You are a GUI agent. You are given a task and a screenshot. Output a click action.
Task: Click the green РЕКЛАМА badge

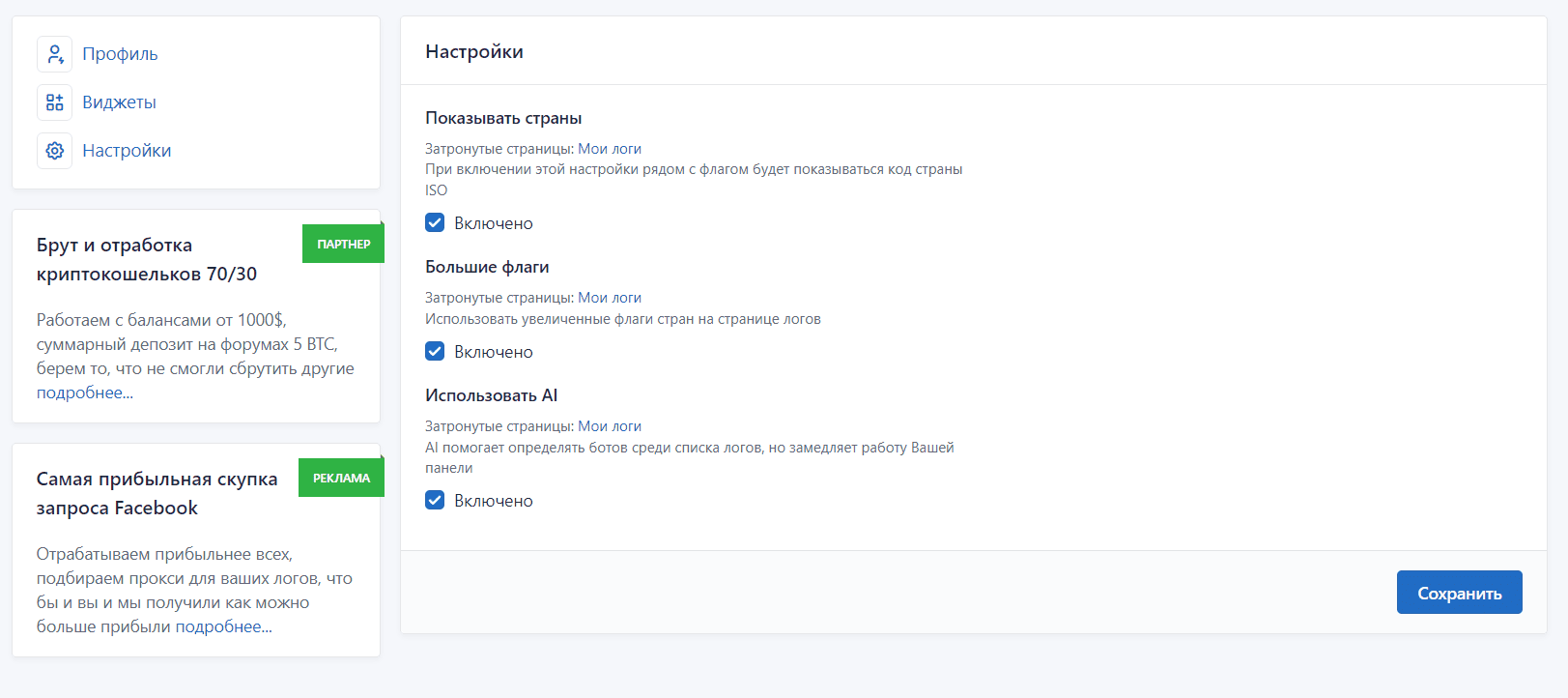(x=341, y=479)
